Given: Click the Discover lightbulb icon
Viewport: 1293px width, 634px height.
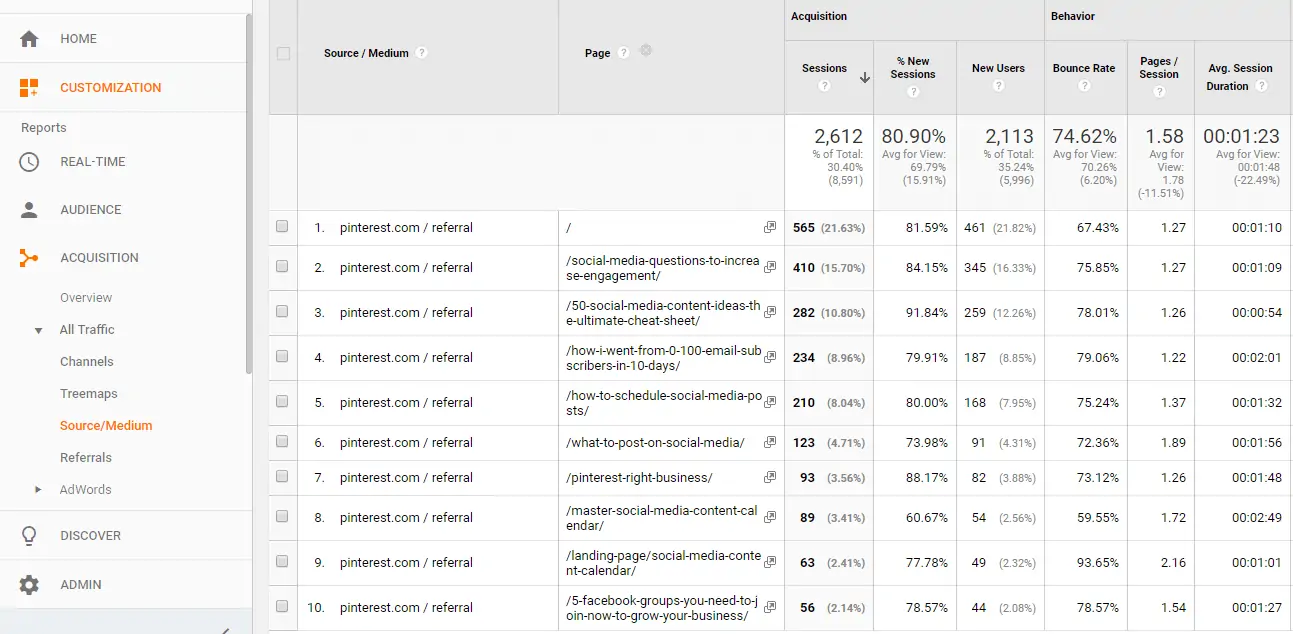Looking at the screenshot, I should (x=29, y=536).
